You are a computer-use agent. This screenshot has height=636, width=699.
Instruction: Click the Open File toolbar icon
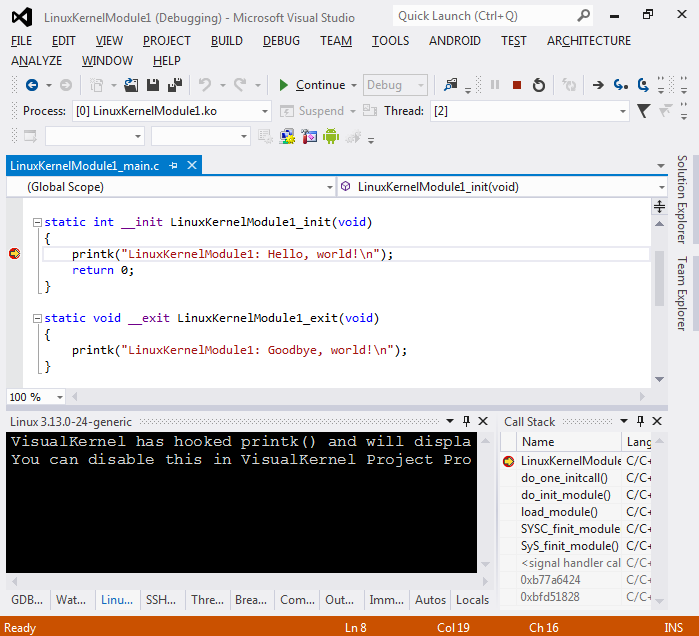pyautogui.click(x=131, y=85)
